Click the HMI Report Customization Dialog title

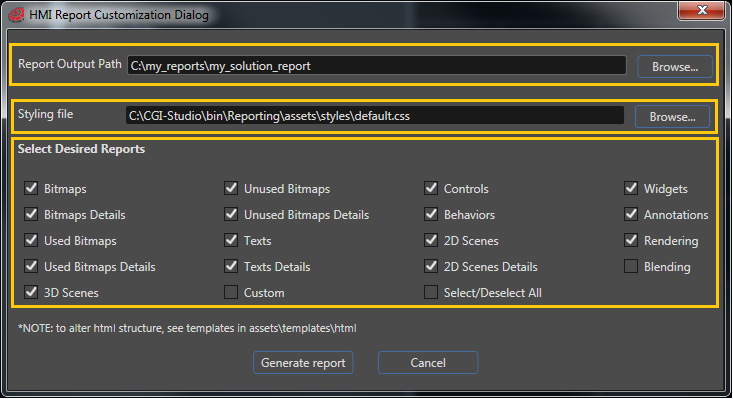pyautogui.click(x=119, y=15)
